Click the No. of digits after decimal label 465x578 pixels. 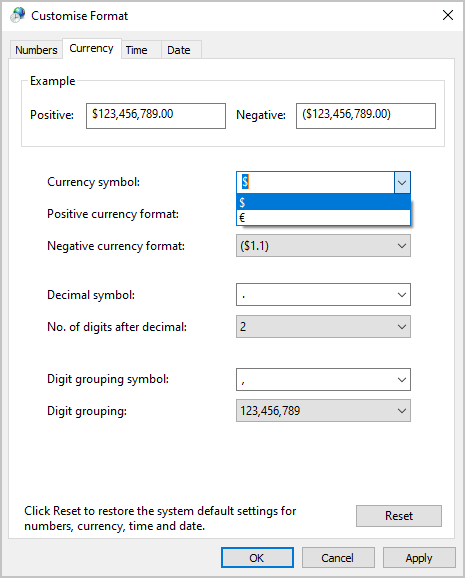[x=117, y=327]
